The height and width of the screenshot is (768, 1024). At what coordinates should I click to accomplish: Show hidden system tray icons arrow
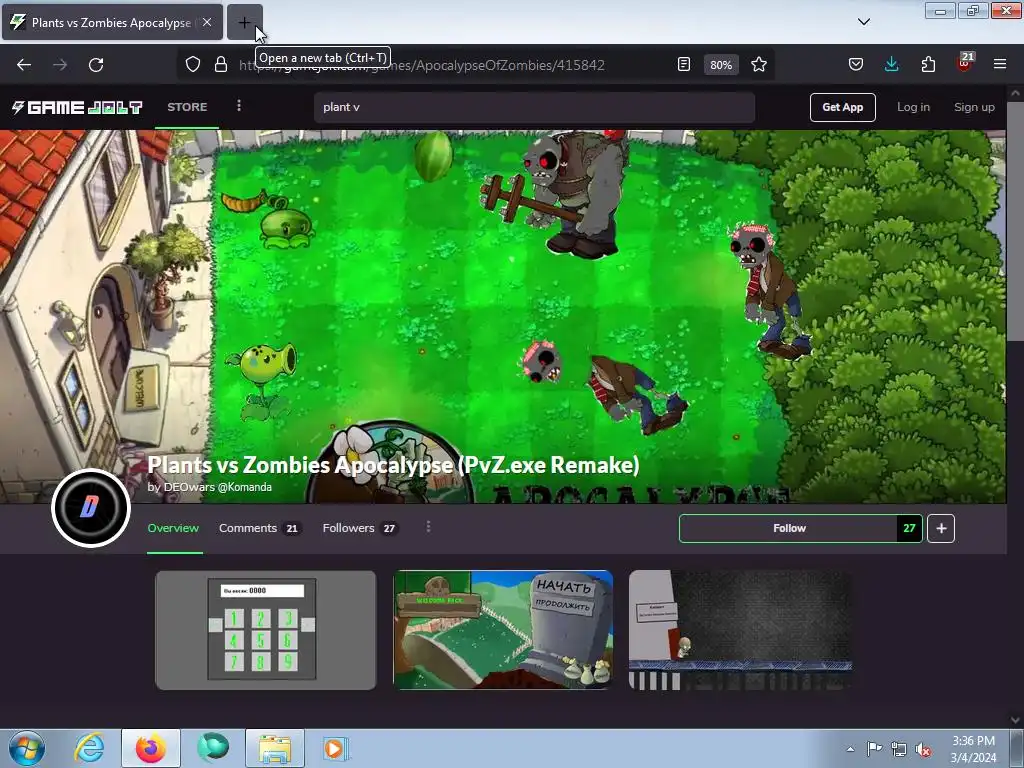850,749
